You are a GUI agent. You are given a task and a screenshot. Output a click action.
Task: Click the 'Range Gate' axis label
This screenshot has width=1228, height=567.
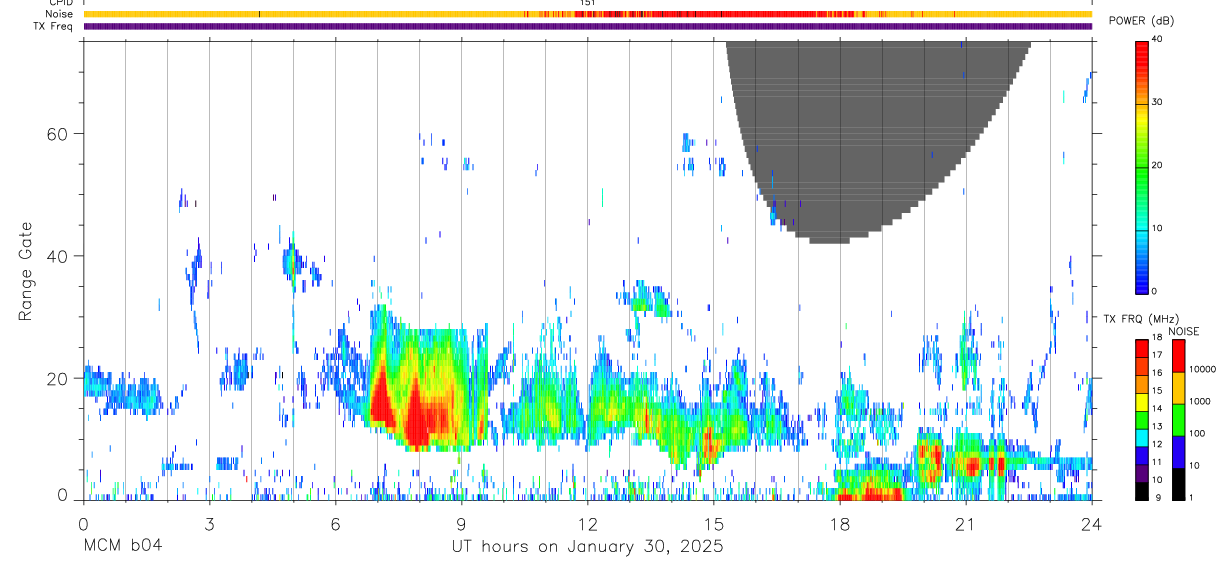click(x=25, y=272)
